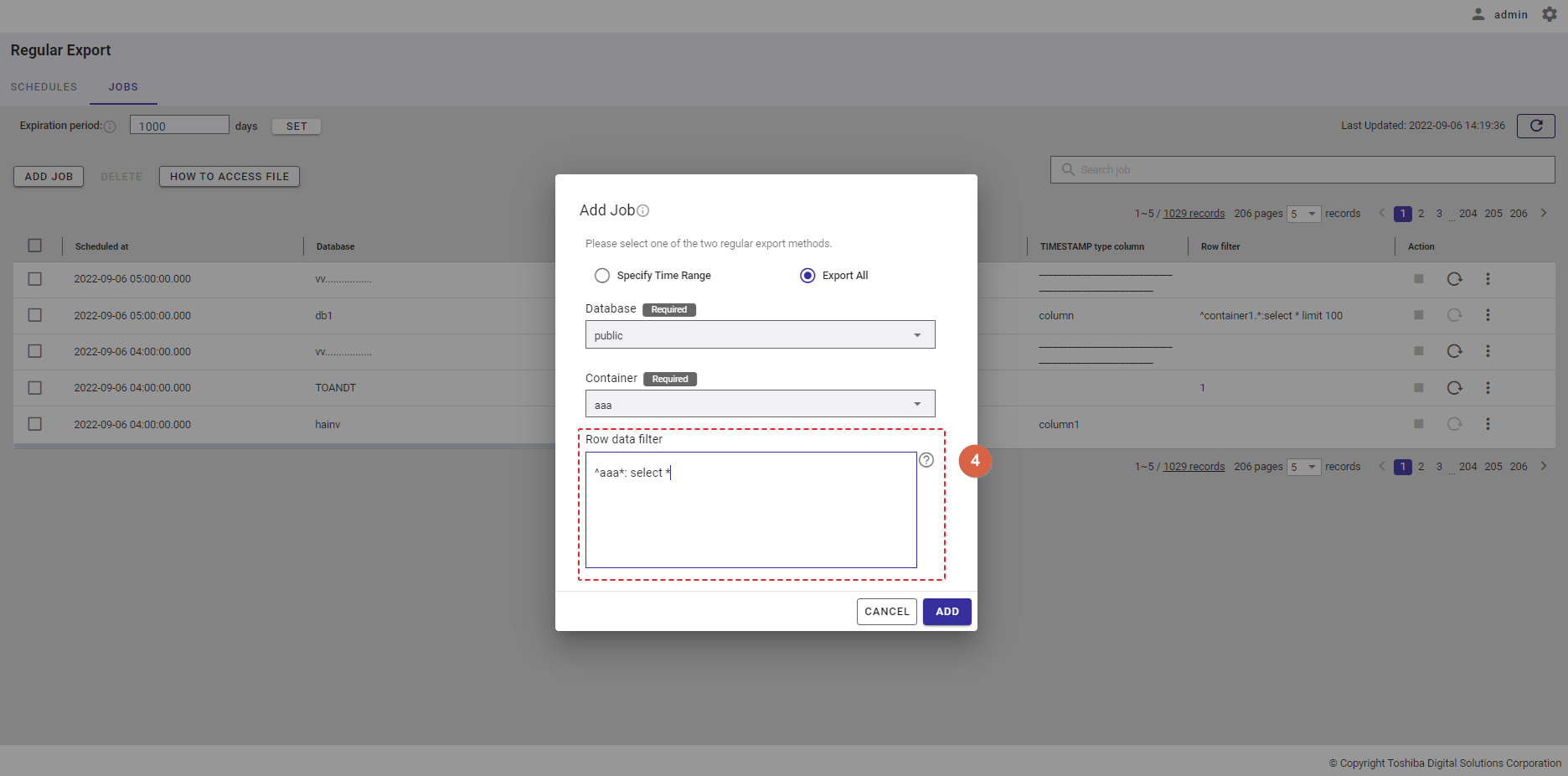This screenshot has width=1568, height=776.
Task: Click info icon beside Add Job title
Action: [643, 211]
